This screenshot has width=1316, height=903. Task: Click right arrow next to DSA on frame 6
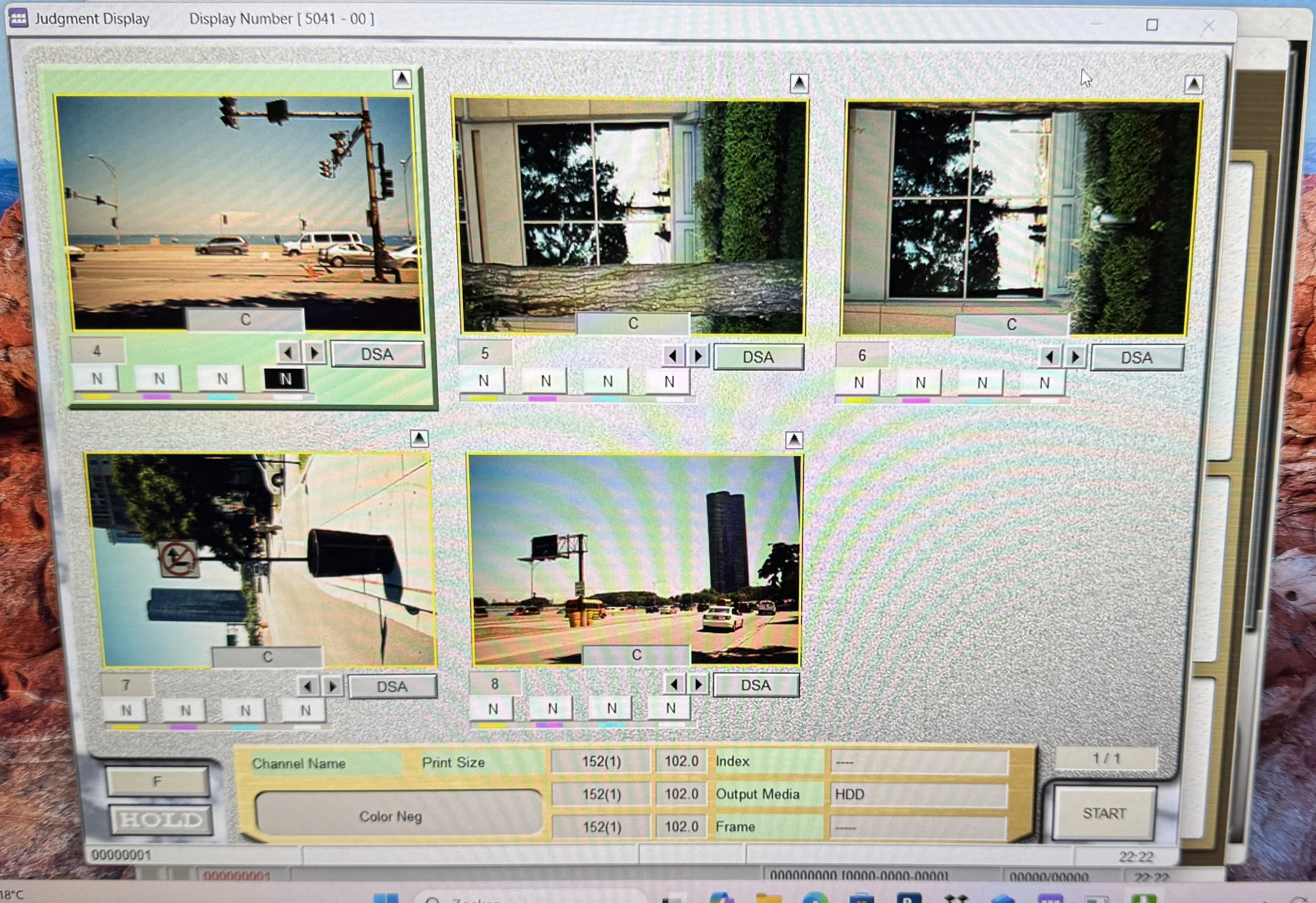click(x=1075, y=357)
